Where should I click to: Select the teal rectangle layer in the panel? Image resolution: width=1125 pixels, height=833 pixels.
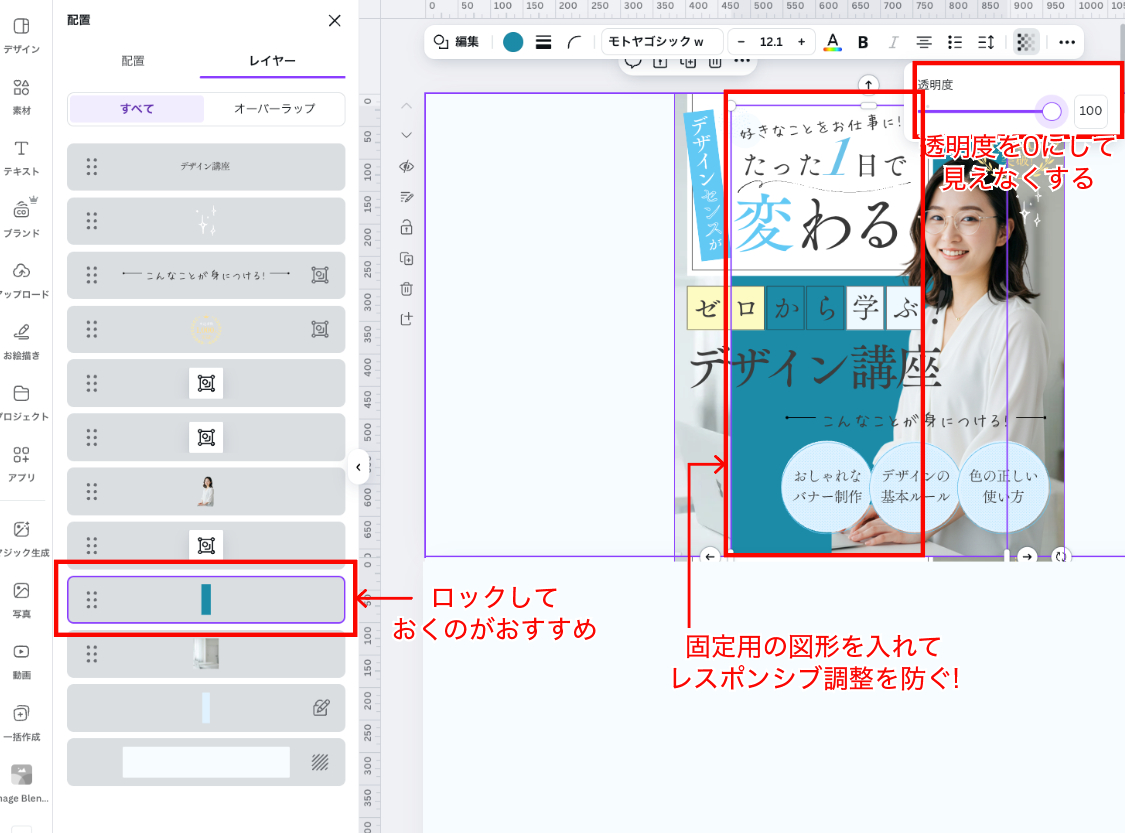(x=205, y=599)
